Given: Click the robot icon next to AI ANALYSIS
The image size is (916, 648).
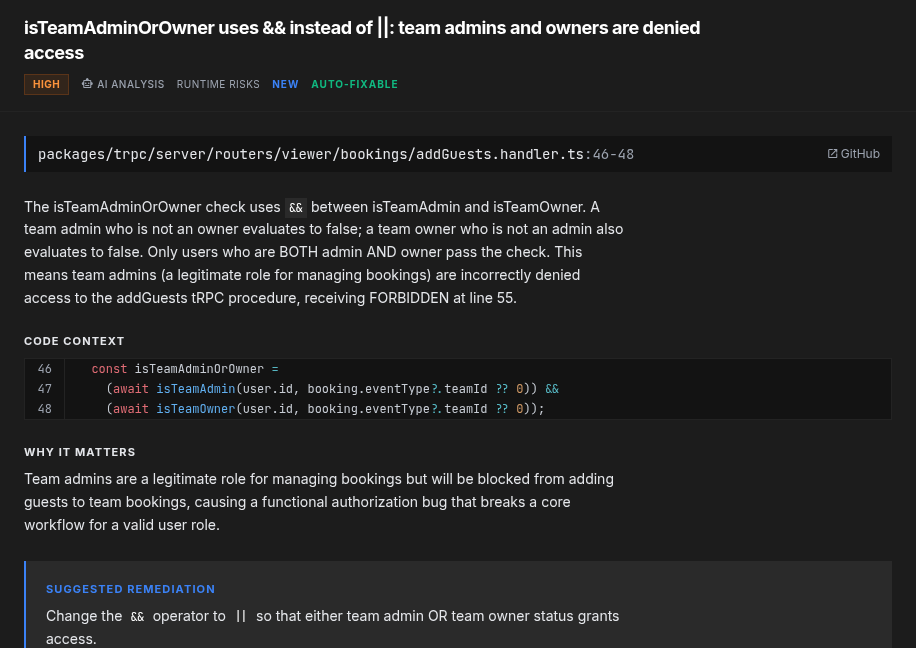Looking at the screenshot, I should (x=87, y=84).
